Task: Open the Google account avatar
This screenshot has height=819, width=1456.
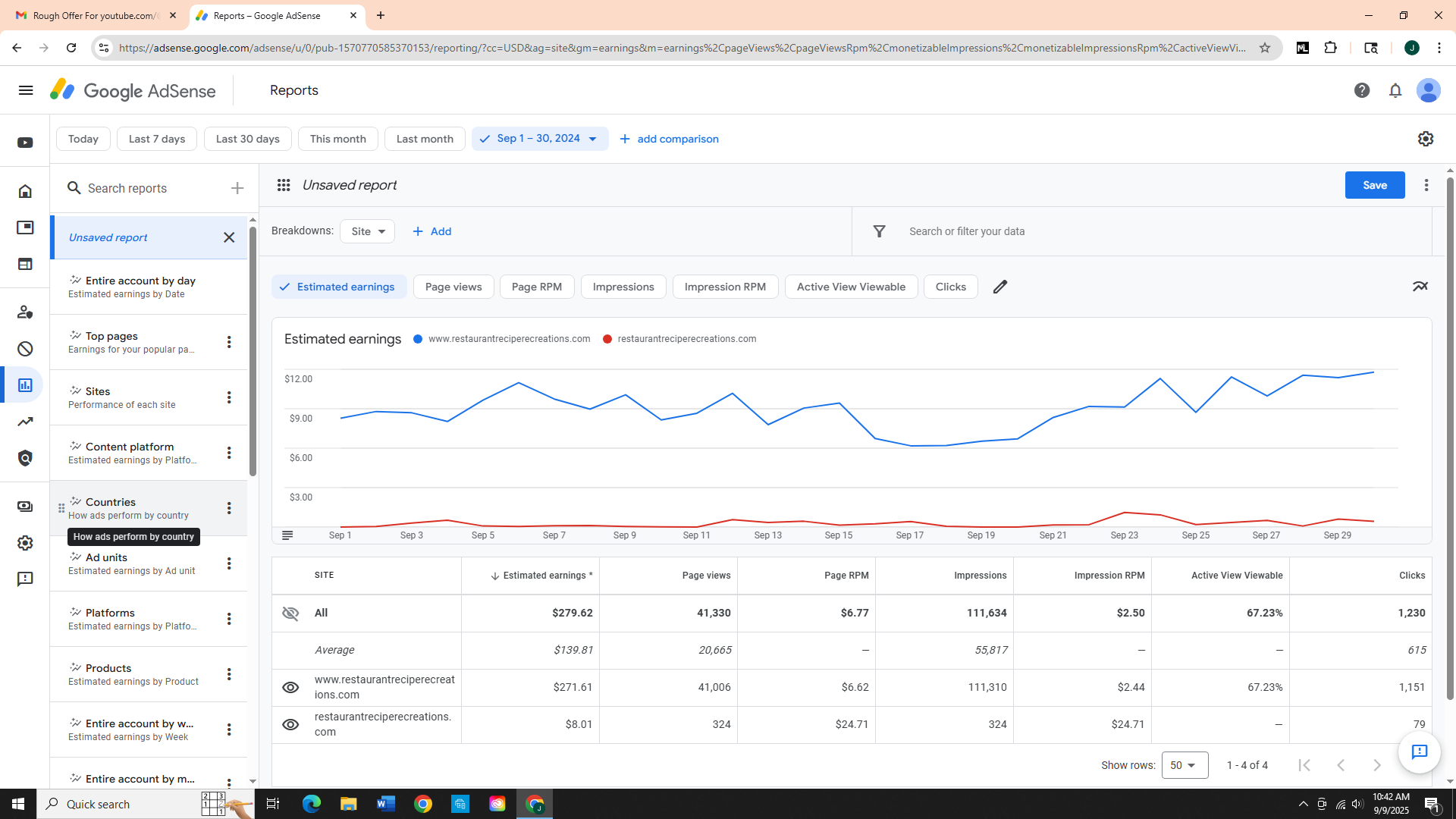Action: (1429, 90)
